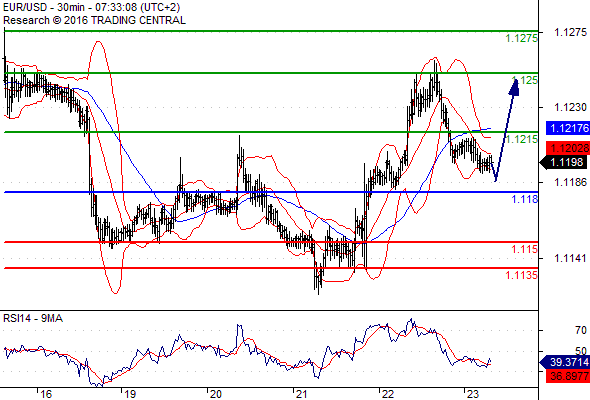Click the green 1.125 resistance label
Image resolution: width=590 pixels, height=400 pixels.
[525, 80]
